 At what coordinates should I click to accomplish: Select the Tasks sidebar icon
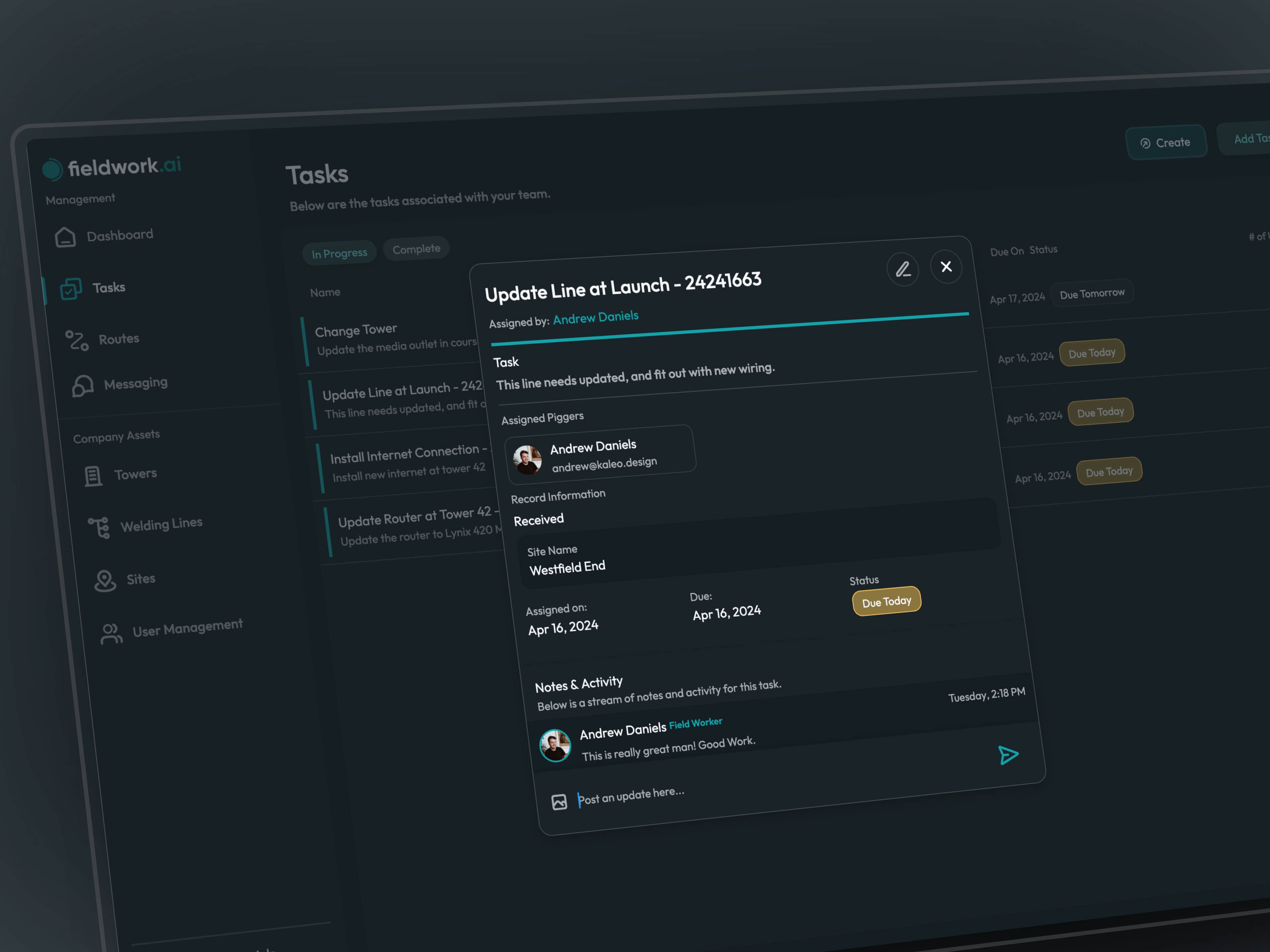[71, 289]
